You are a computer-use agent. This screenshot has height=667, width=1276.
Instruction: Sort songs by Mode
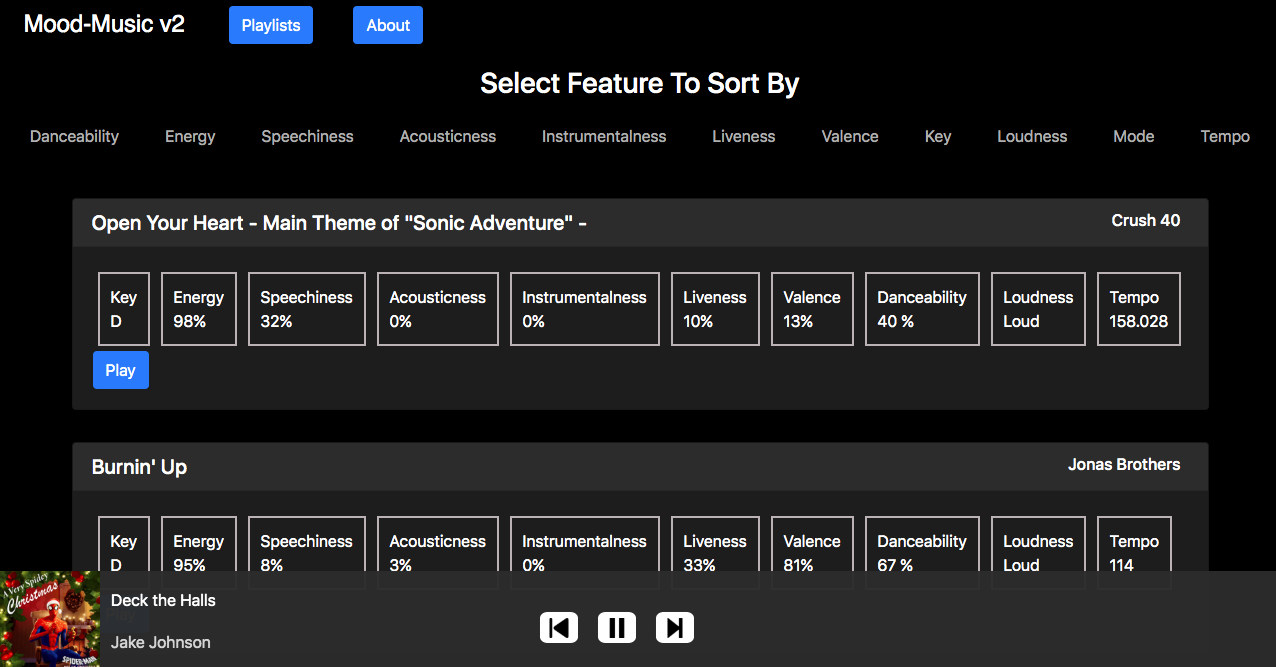click(x=1134, y=136)
